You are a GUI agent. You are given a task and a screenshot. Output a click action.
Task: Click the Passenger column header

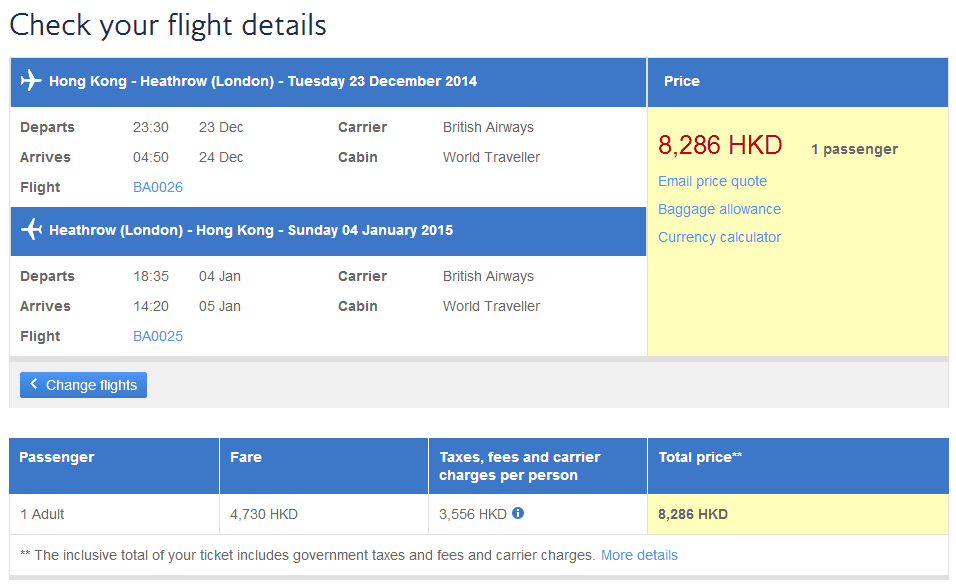click(x=57, y=457)
